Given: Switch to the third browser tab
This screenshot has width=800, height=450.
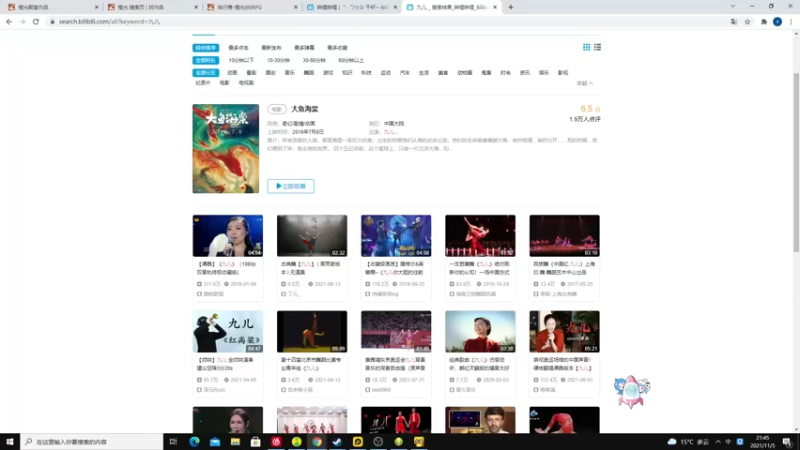Looking at the screenshot, I should [x=253, y=7].
